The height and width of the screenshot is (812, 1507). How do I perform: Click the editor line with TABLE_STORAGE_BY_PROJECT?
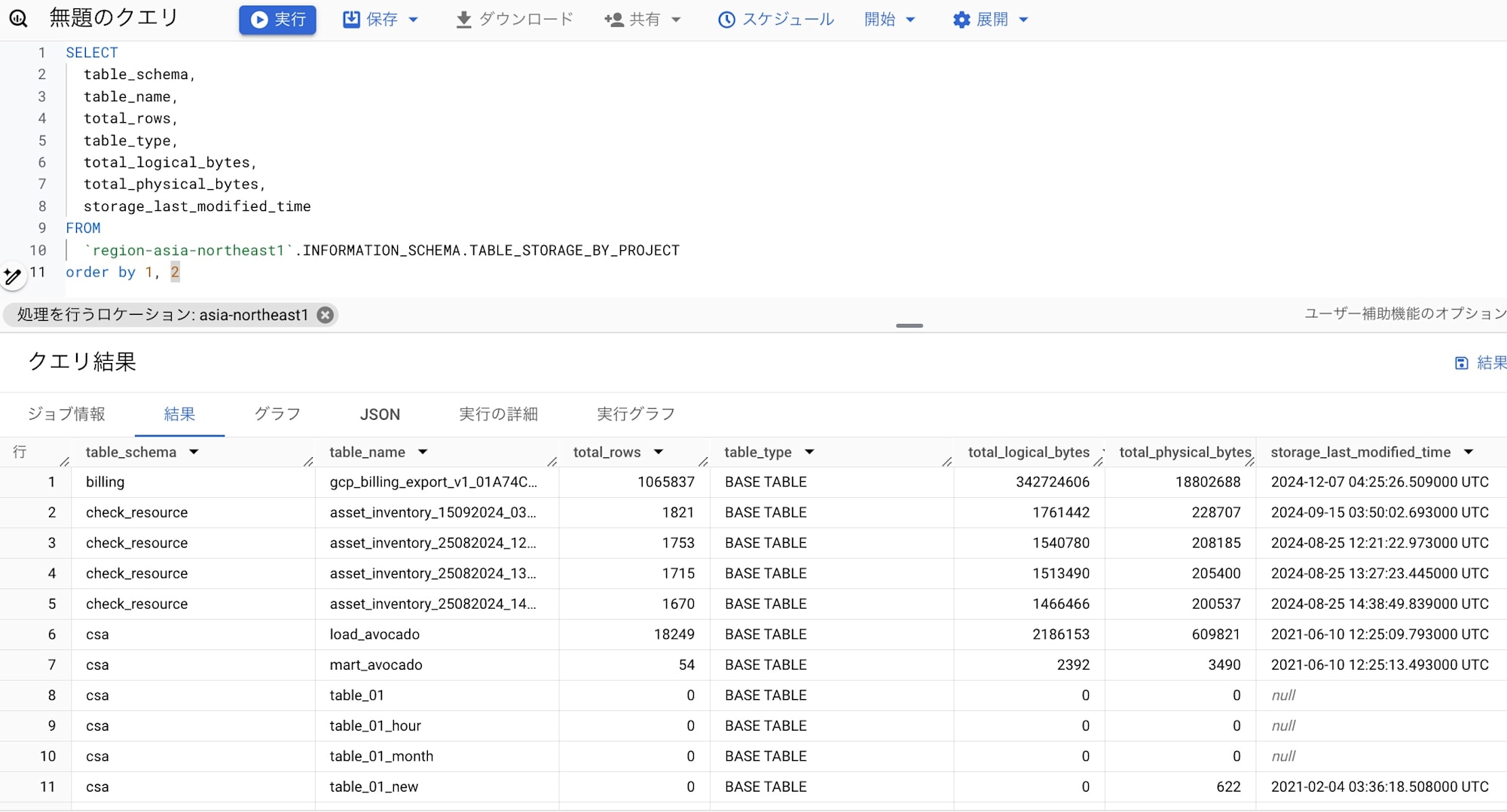381,250
